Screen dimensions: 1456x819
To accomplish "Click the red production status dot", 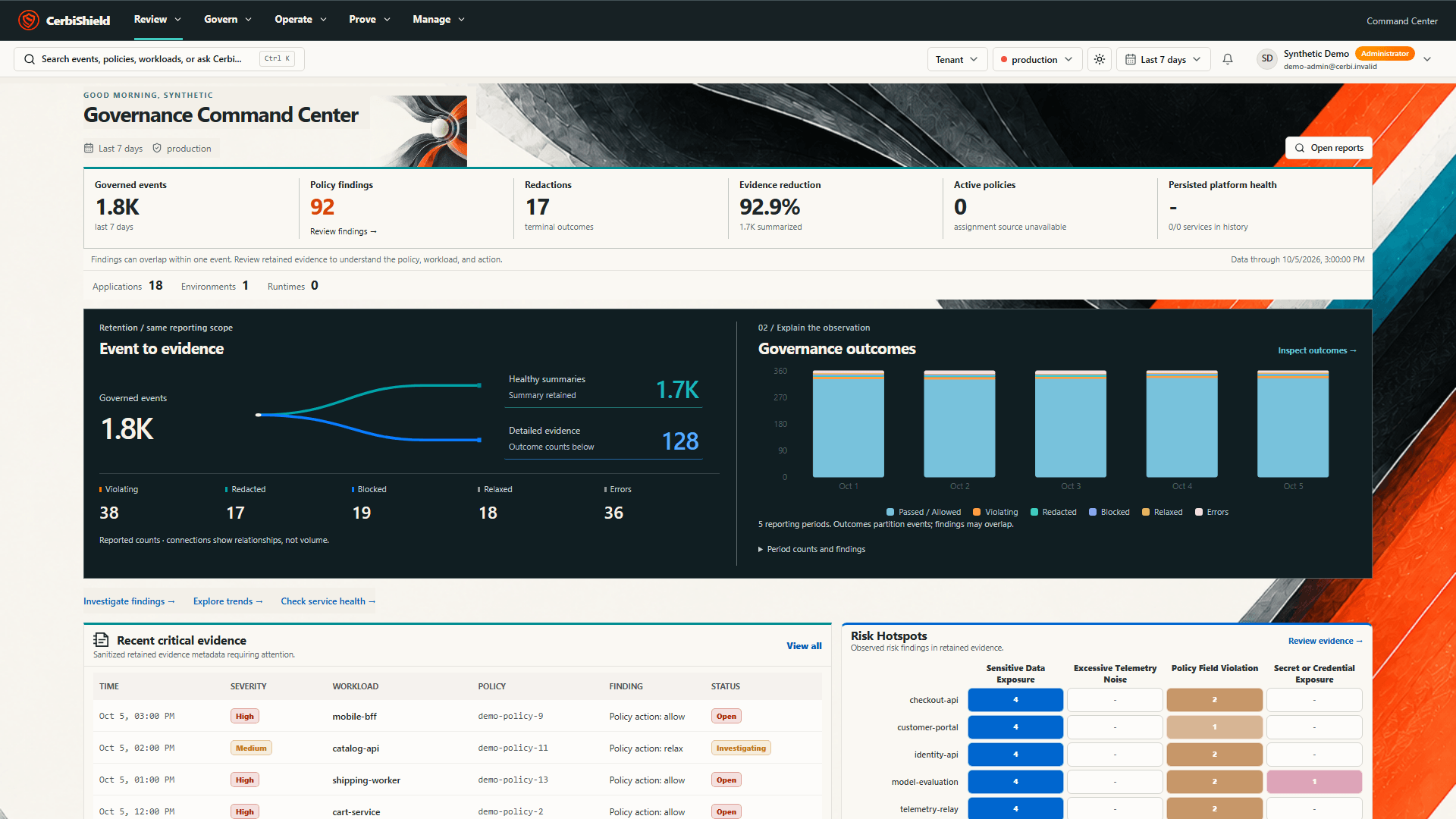I will (1004, 60).
